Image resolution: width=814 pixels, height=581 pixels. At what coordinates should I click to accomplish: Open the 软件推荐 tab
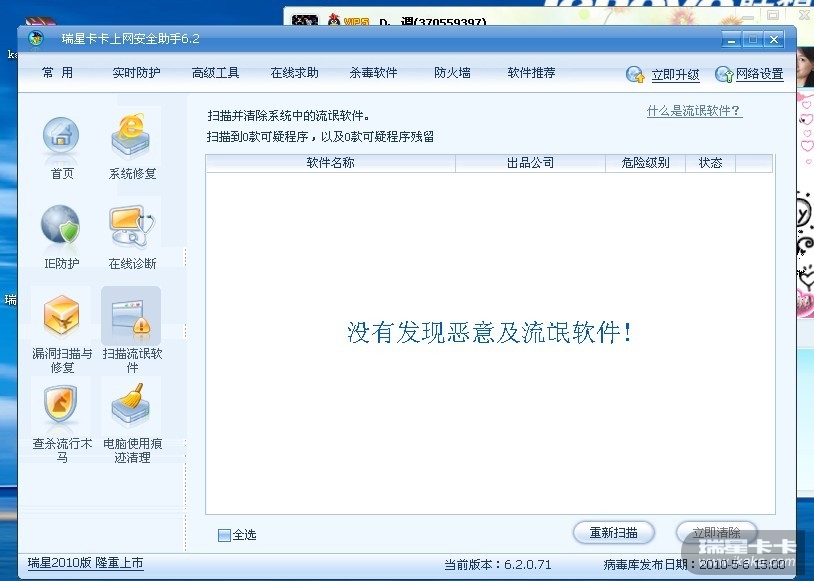tap(531, 73)
